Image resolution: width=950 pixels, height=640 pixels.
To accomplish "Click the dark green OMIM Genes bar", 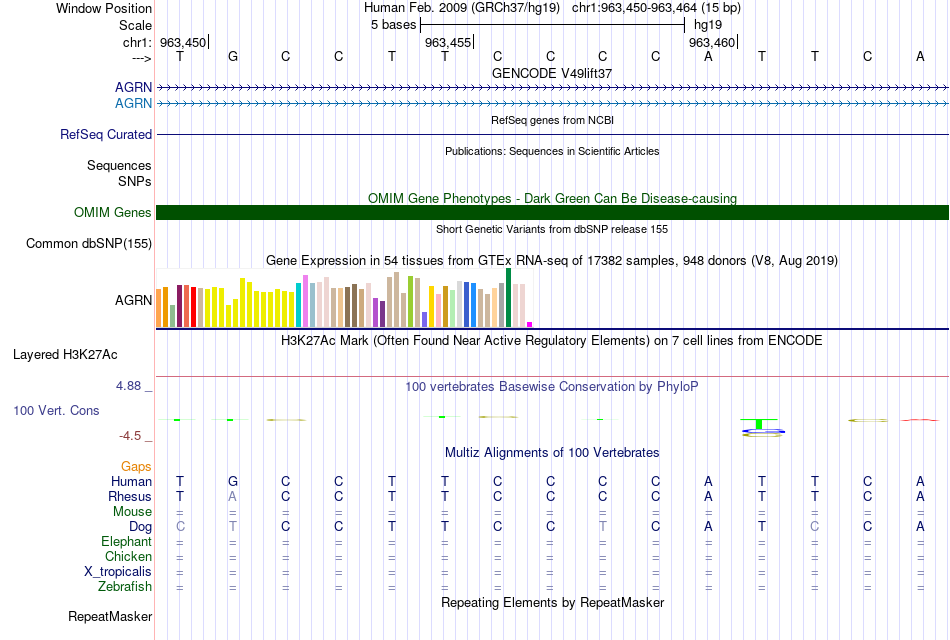I will click(552, 213).
